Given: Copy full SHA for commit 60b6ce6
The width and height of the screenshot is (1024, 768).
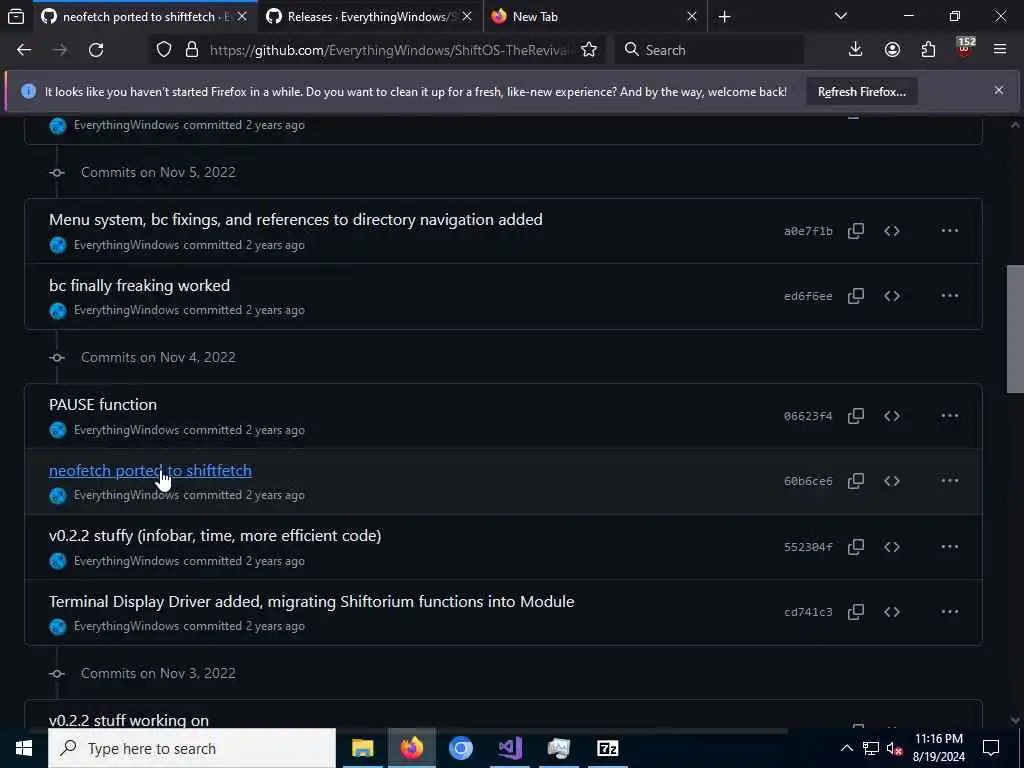Looking at the screenshot, I should [x=856, y=481].
